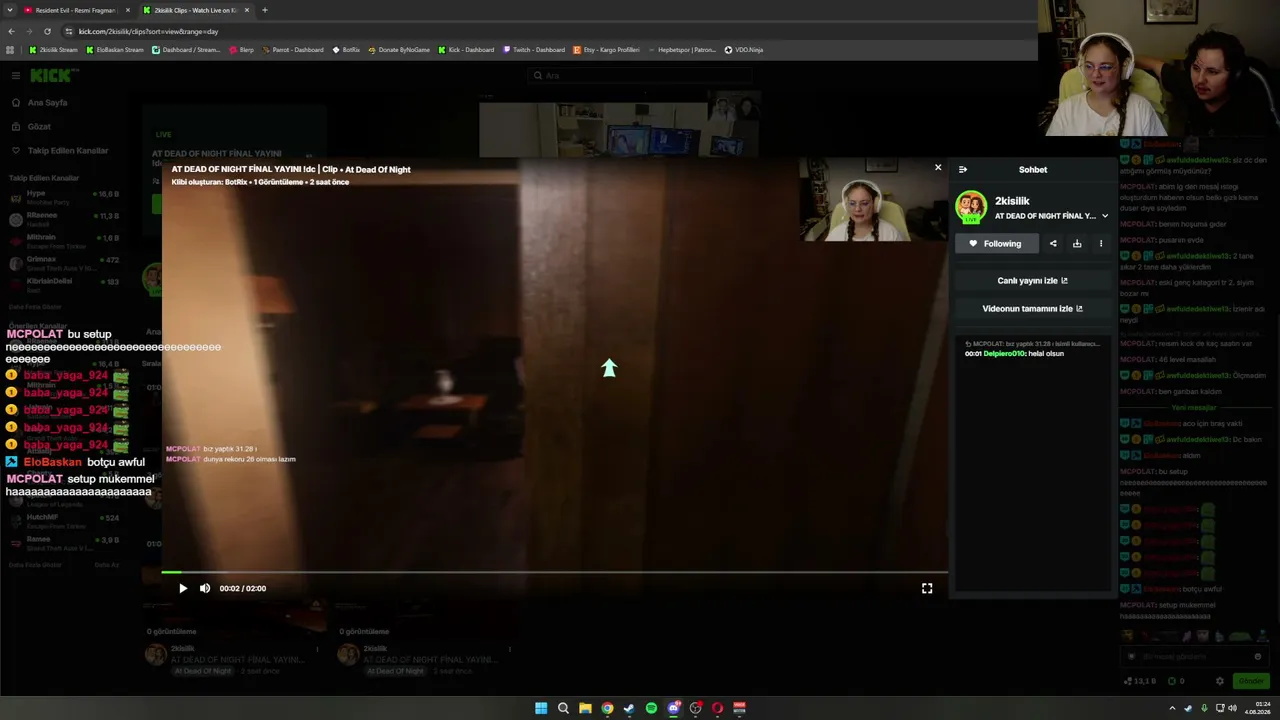
Task: Open the tab search dropdown
Action: tap(10, 10)
